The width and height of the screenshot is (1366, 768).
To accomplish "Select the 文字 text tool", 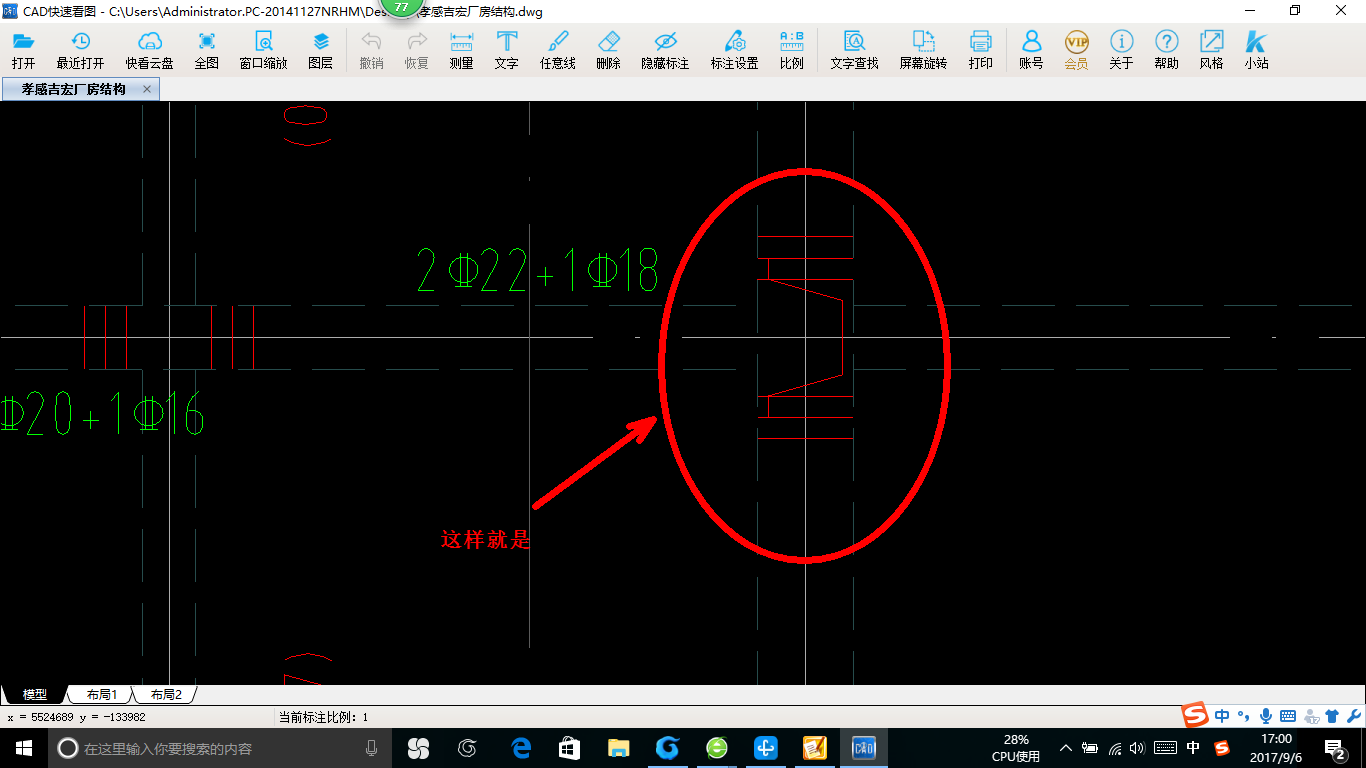I will tap(507, 50).
